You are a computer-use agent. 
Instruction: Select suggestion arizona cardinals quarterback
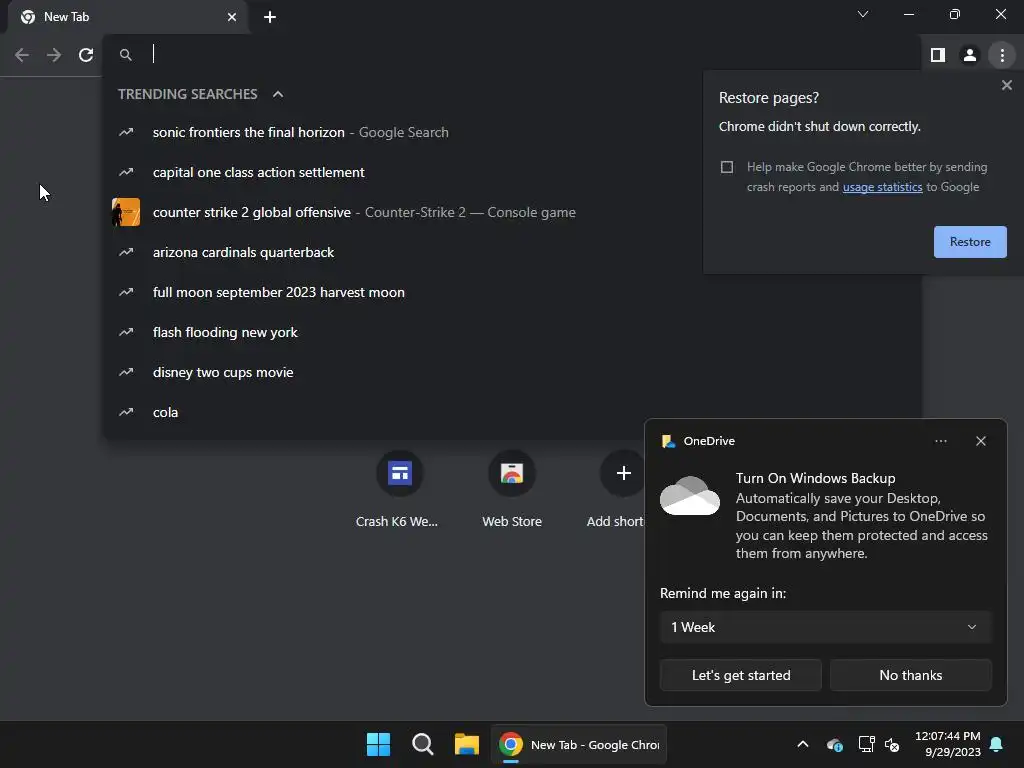click(x=513, y=252)
